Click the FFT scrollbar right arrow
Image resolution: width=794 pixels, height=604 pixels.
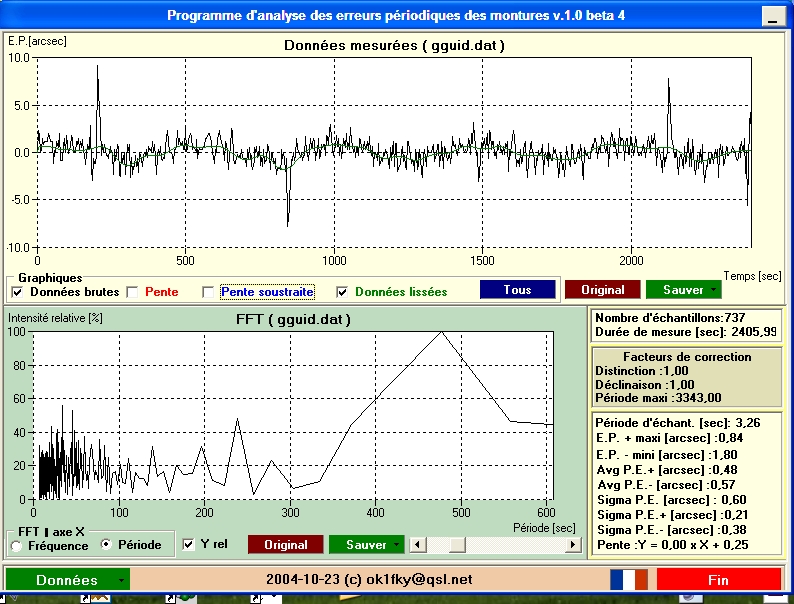click(573, 545)
